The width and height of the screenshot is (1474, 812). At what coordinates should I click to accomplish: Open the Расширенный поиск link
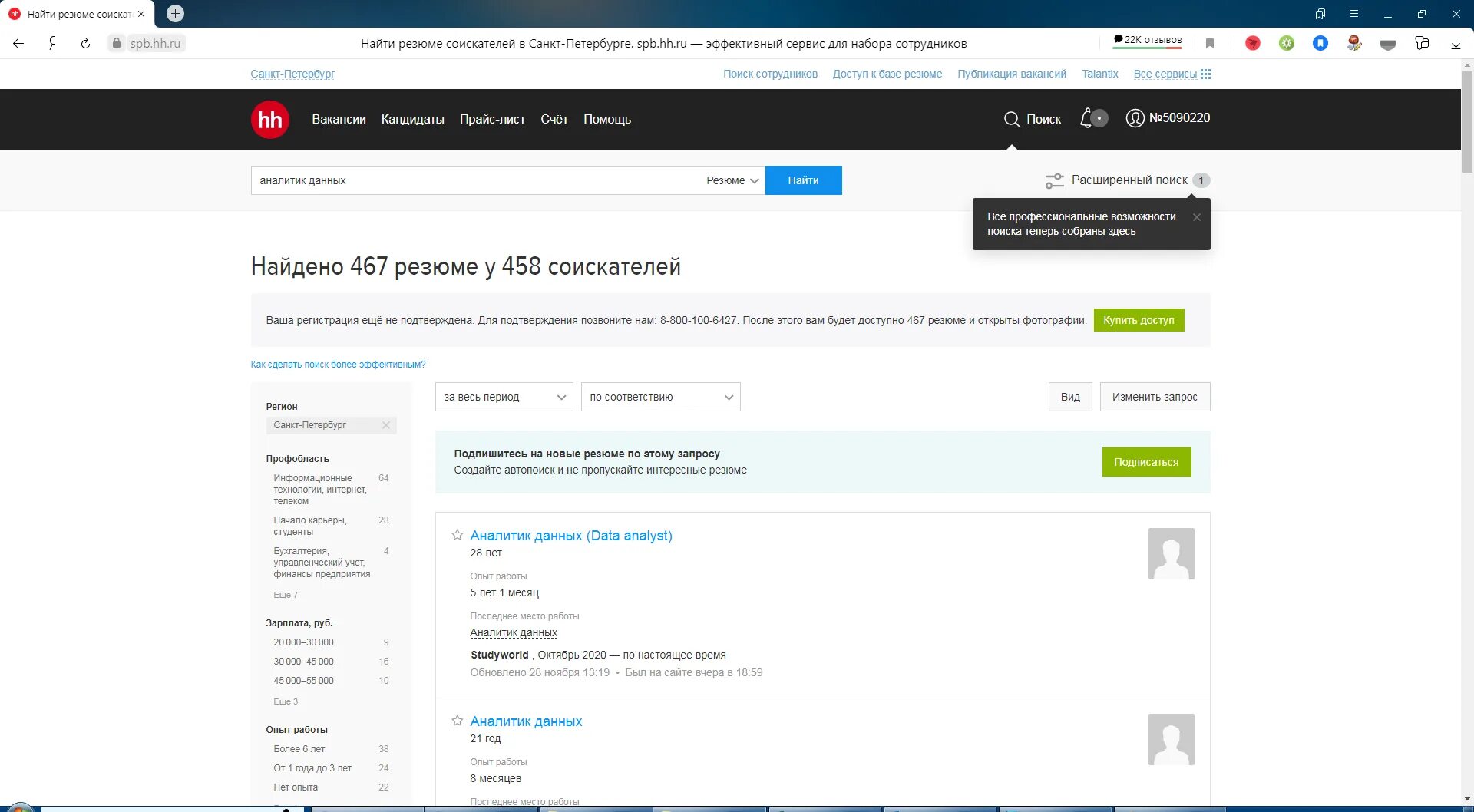1129,180
